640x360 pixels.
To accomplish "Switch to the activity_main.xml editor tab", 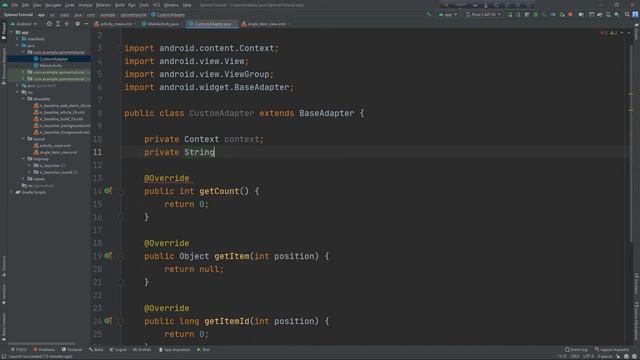I will coord(113,24).
